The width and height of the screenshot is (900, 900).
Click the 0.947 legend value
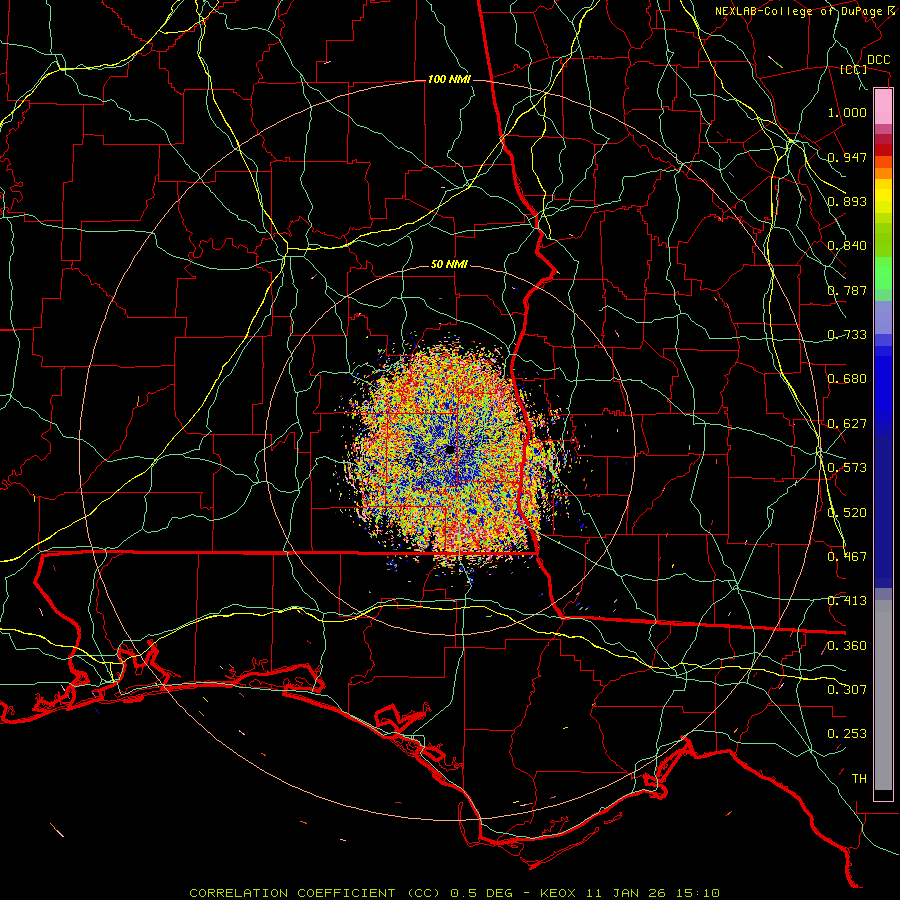[x=847, y=157]
